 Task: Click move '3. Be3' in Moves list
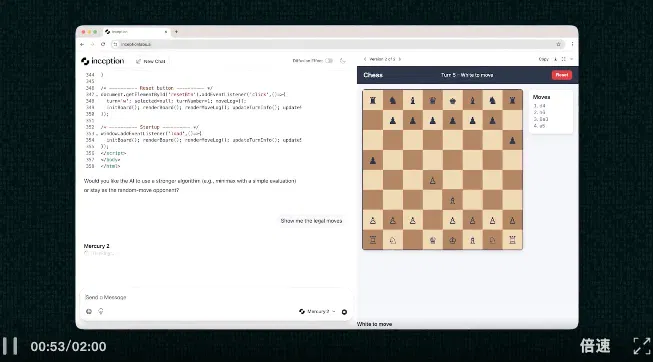pyautogui.click(x=541, y=119)
